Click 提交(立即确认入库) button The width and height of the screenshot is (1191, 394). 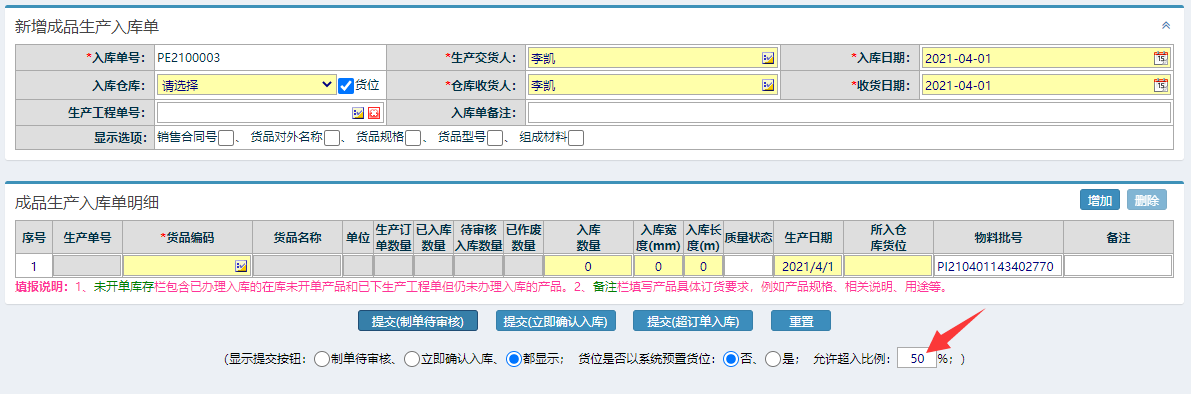(x=554, y=321)
